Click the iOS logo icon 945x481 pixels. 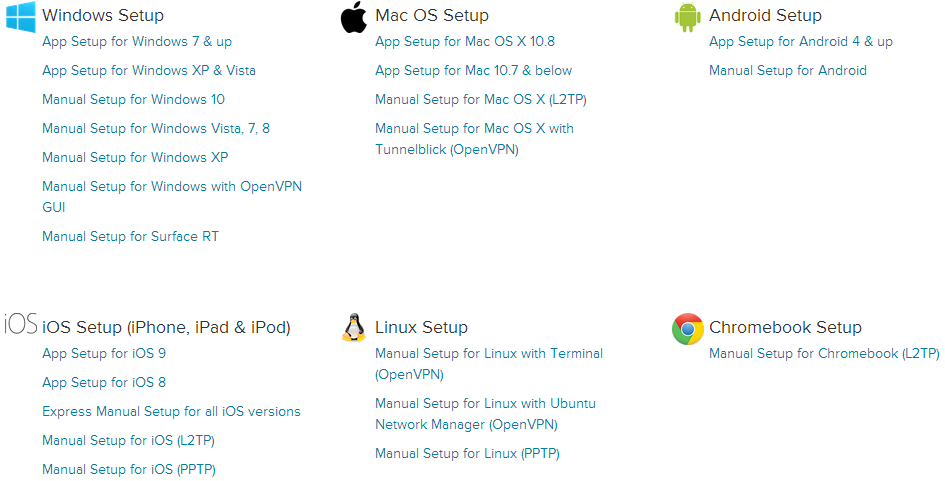pos(21,326)
